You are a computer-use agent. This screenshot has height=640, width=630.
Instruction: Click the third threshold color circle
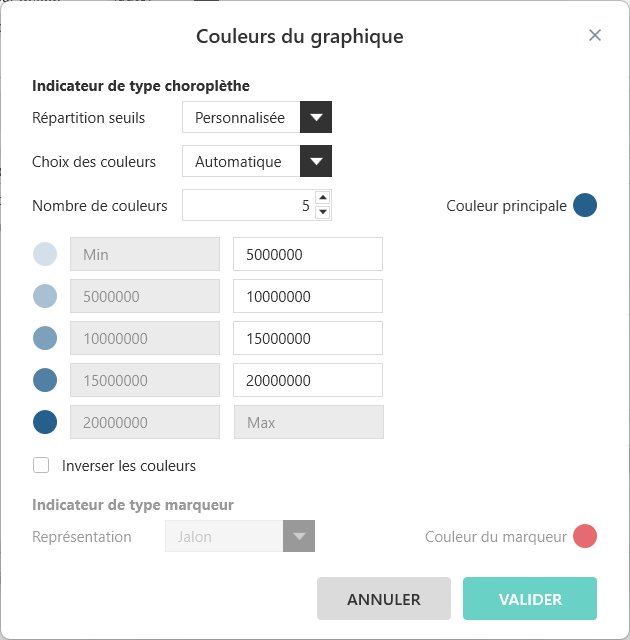click(45, 338)
